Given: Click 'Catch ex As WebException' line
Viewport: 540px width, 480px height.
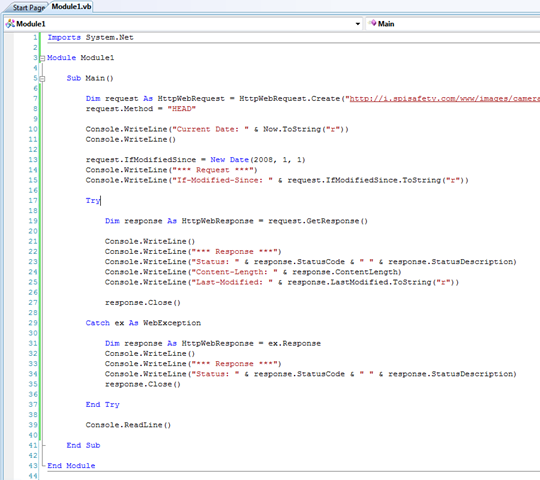Looking at the screenshot, I should tap(143, 323).
